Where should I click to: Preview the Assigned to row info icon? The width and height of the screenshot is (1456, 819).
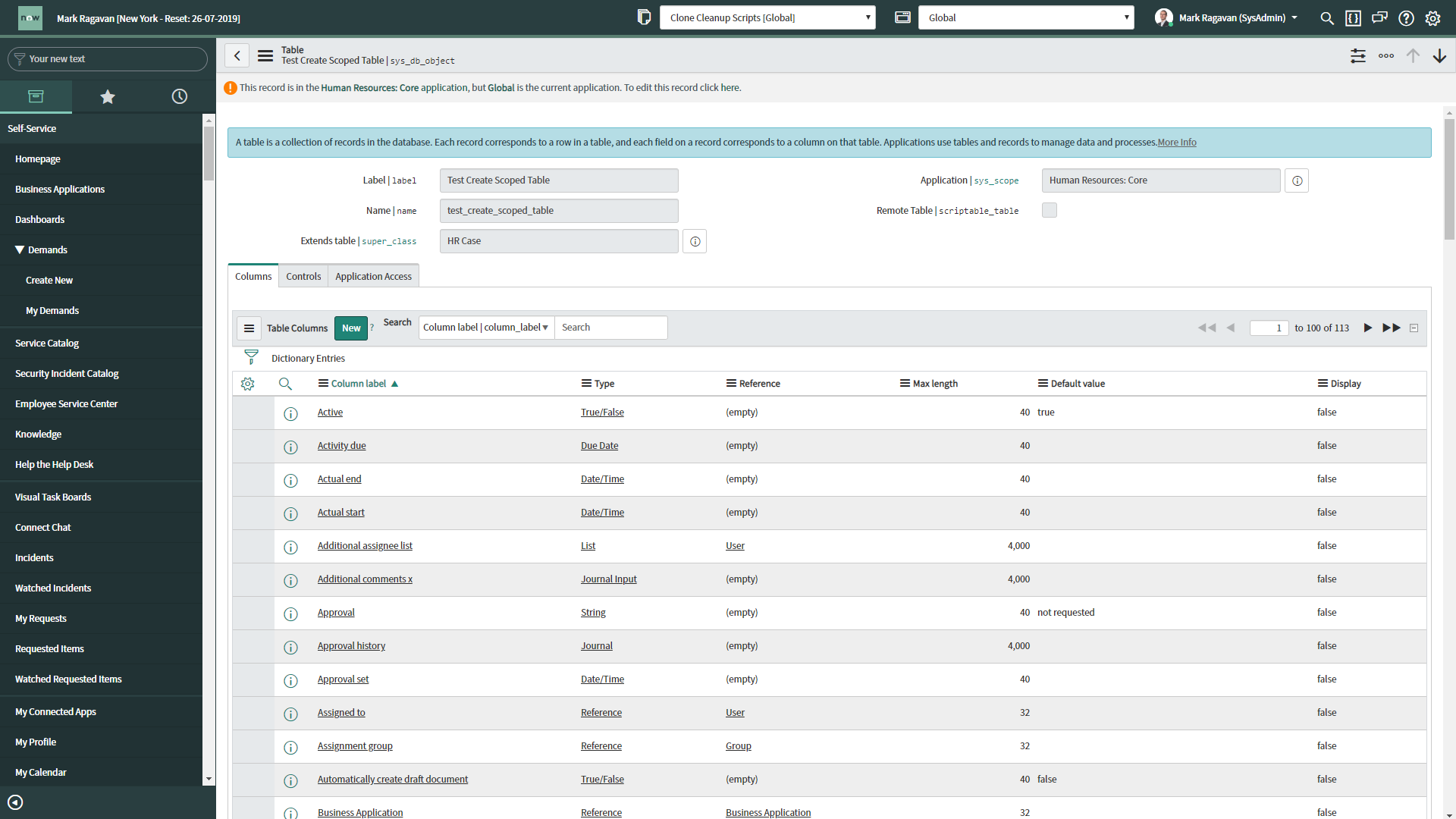click(x=290, y=714)
